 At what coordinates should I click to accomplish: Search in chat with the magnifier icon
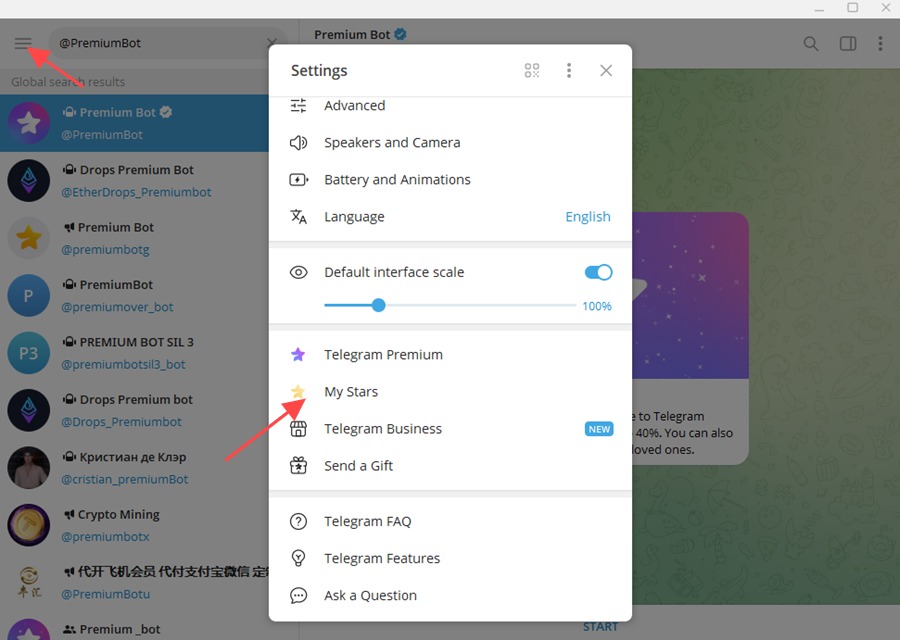point(810,44)
